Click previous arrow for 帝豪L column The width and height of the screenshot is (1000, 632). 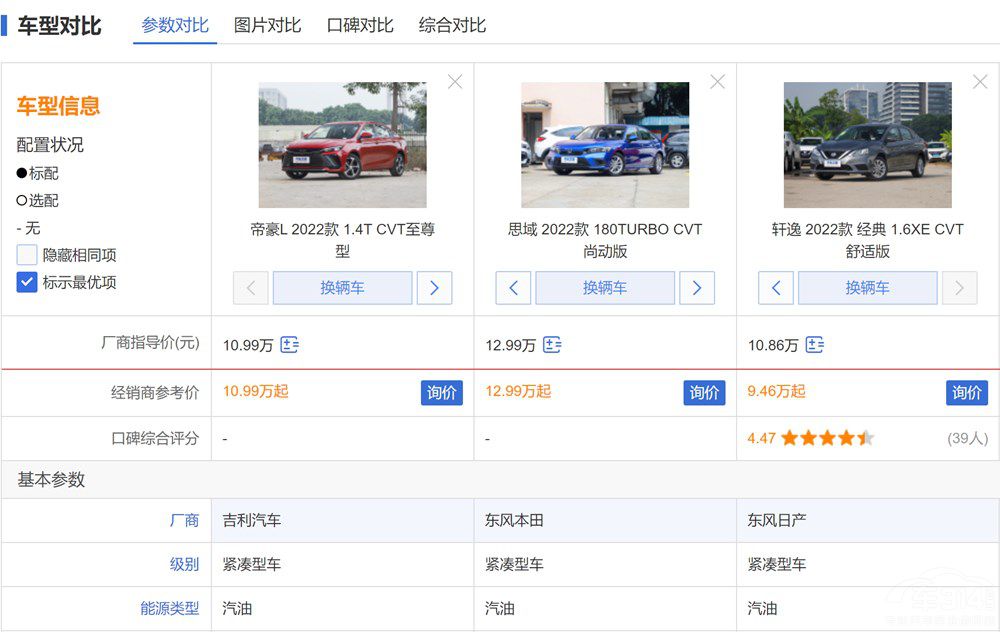[251, 288]
